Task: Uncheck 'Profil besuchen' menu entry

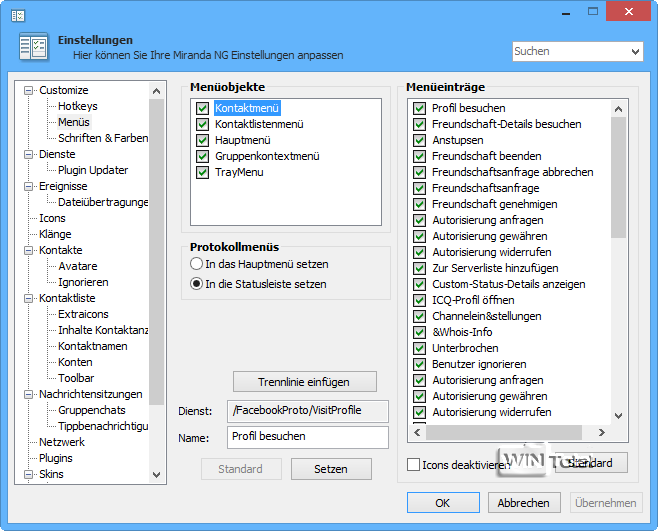Action: tap(419, 108)
